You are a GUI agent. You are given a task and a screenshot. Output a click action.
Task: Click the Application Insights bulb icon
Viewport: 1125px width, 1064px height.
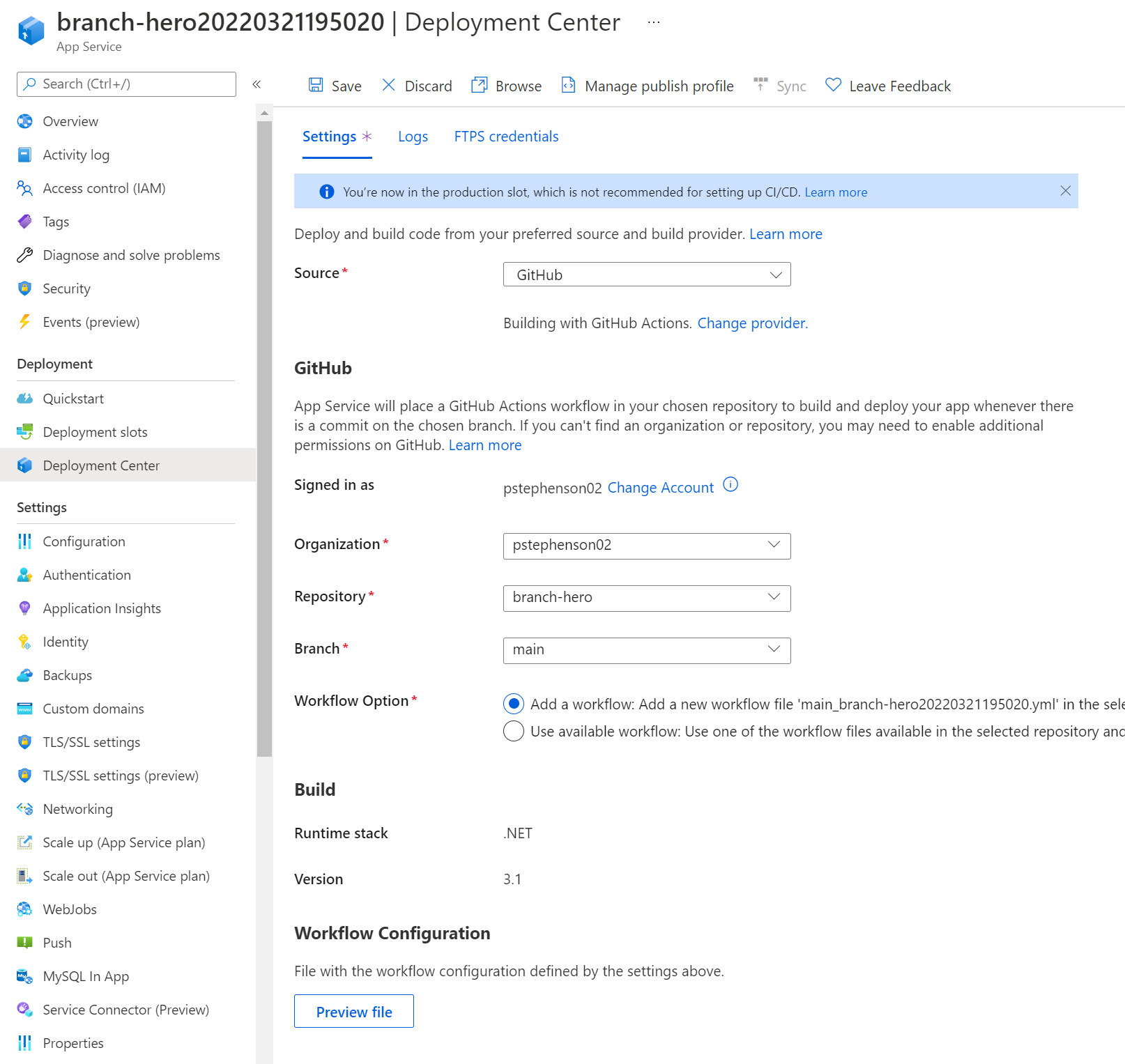(25, 608)
